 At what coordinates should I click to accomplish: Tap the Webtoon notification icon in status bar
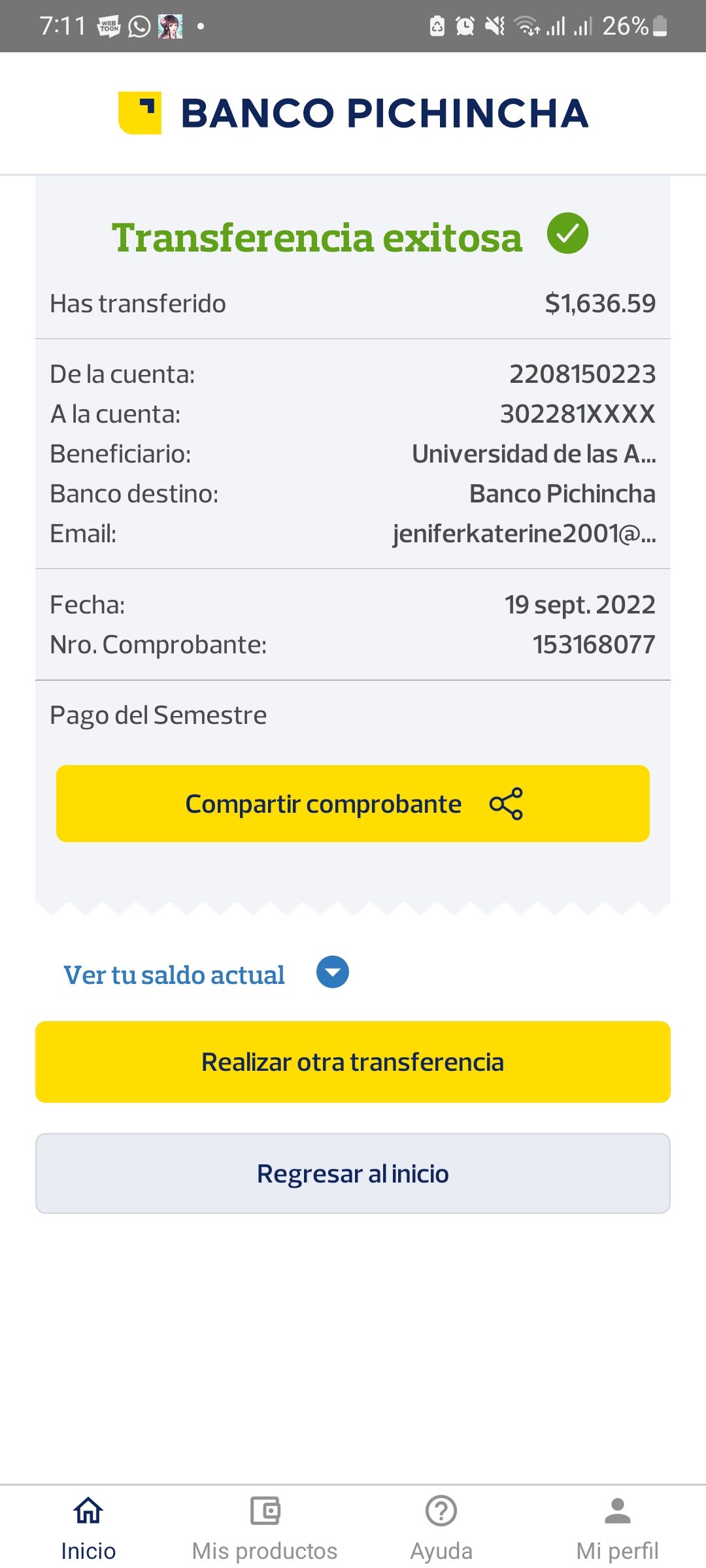point(109,27)
